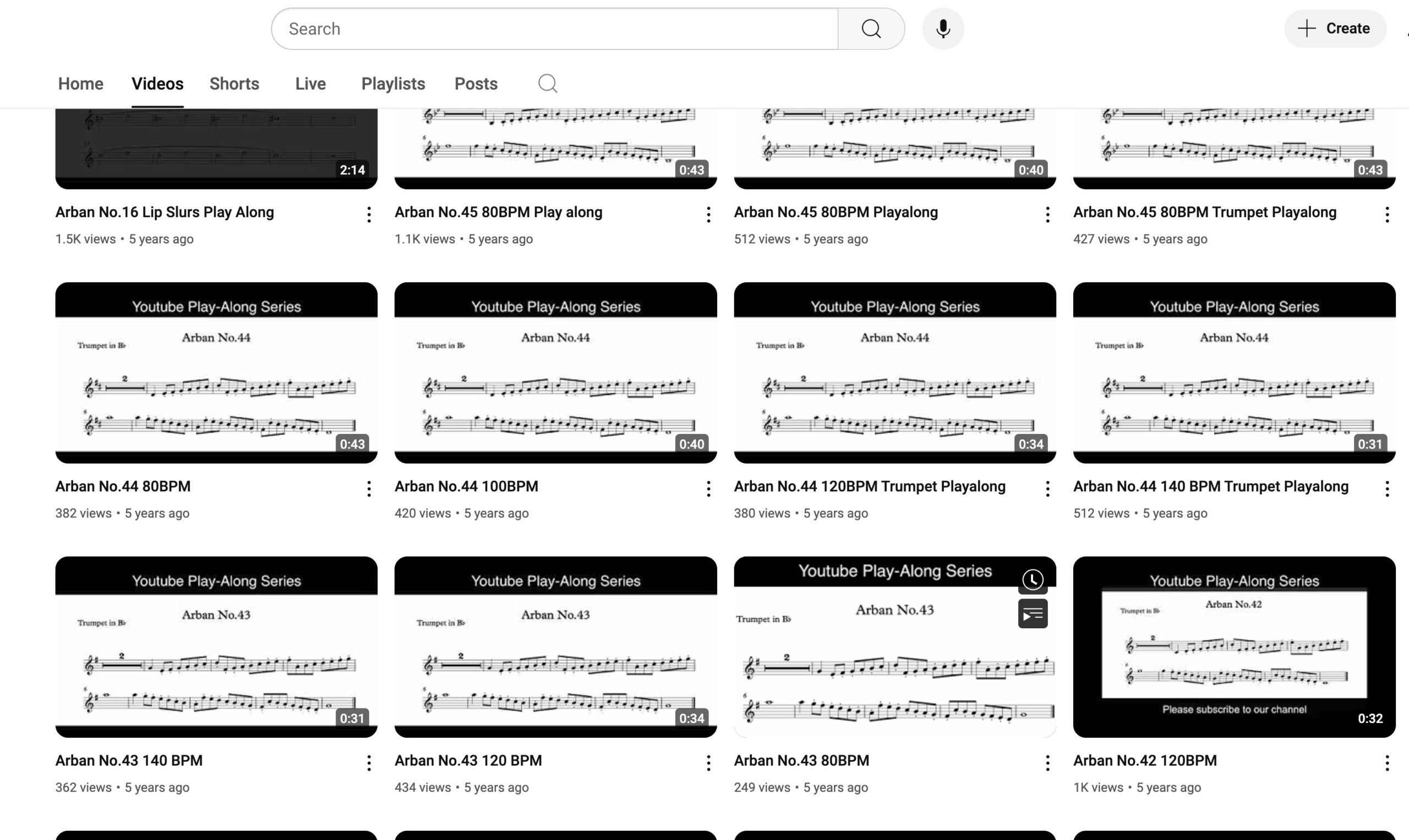Click '1.5K views' under Arban No.16
This screenshot has width=1409, height=840.
pyautogui.click(x=85, y=239)
